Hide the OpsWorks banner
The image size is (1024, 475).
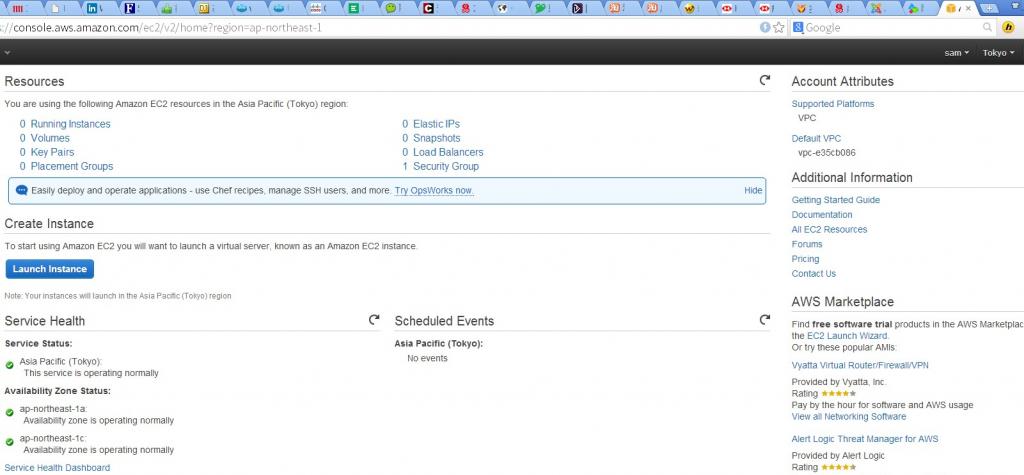(x=753, y=191)
